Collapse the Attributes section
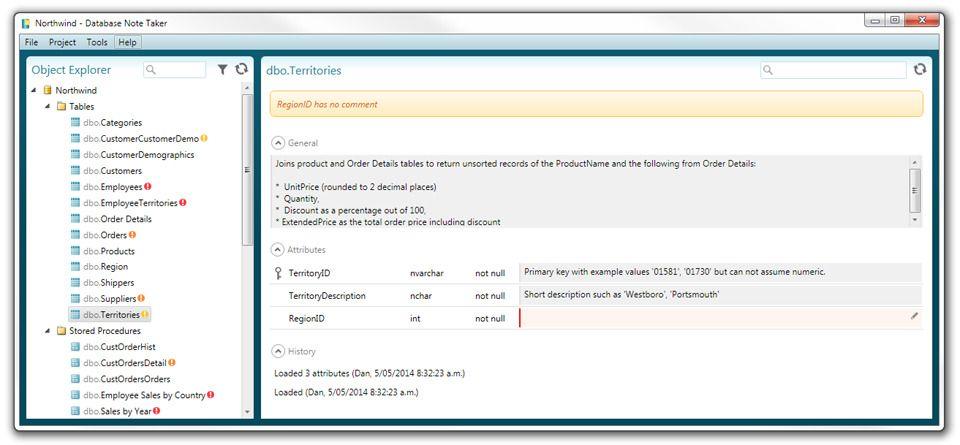Screen dimensions: 960x445 point(278,250)
